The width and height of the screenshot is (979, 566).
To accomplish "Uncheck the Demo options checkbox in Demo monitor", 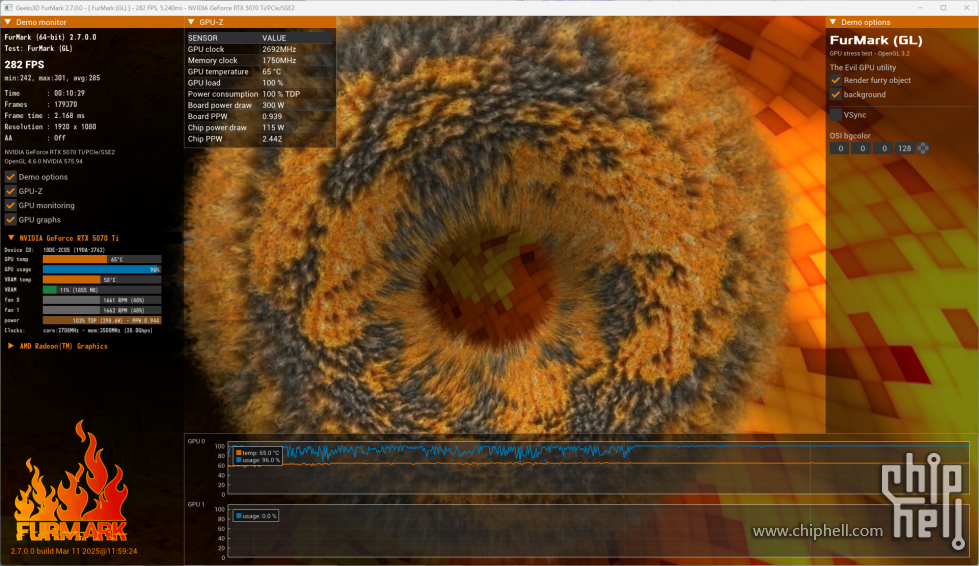I will 11,177.
